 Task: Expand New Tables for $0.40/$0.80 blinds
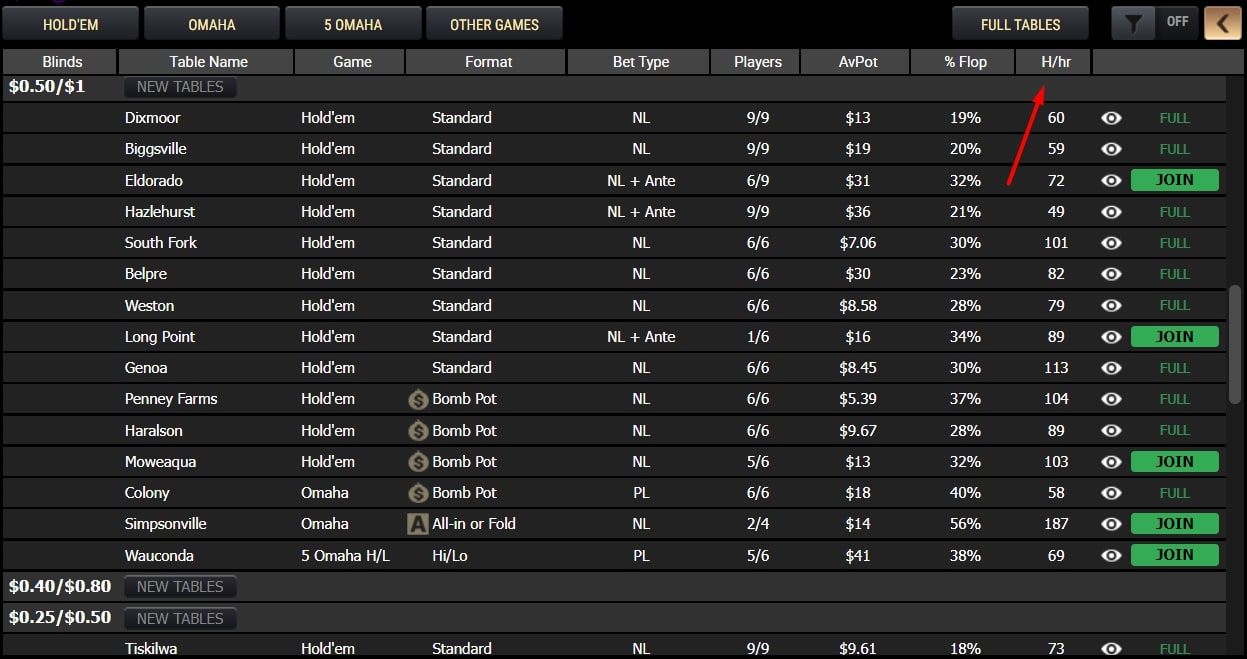point(180,587)
